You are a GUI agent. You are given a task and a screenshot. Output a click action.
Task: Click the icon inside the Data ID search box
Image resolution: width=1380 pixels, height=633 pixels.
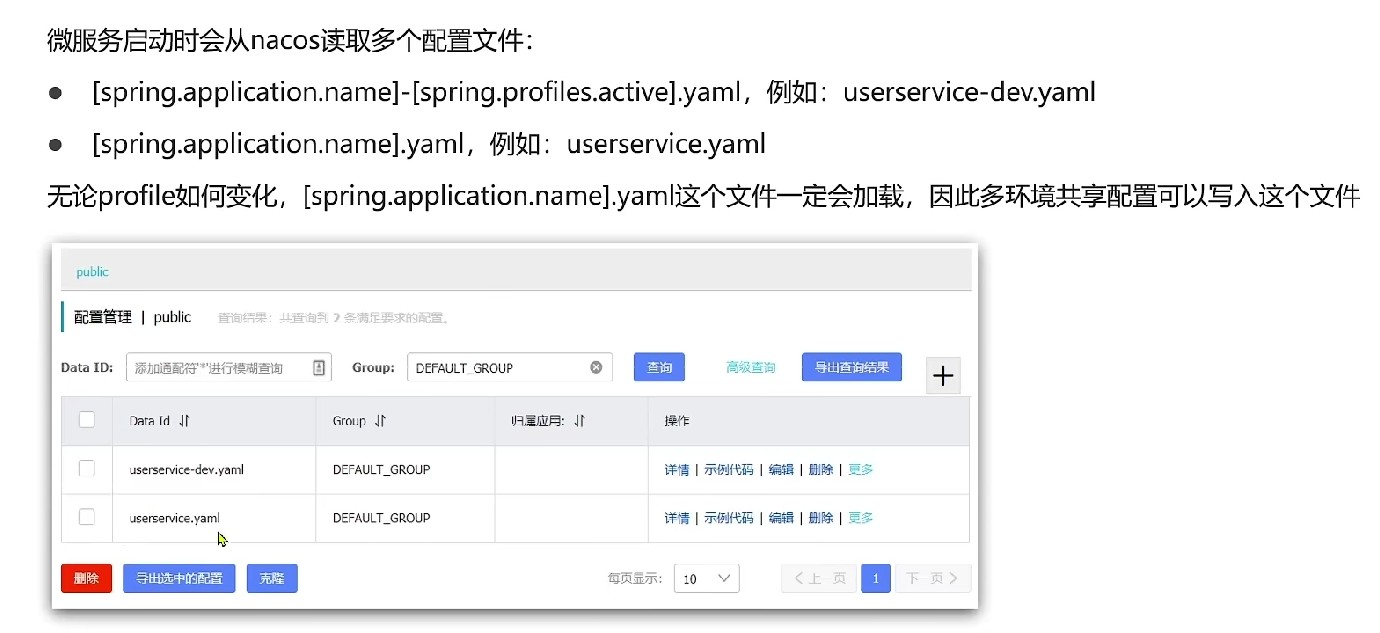(319, 367)
